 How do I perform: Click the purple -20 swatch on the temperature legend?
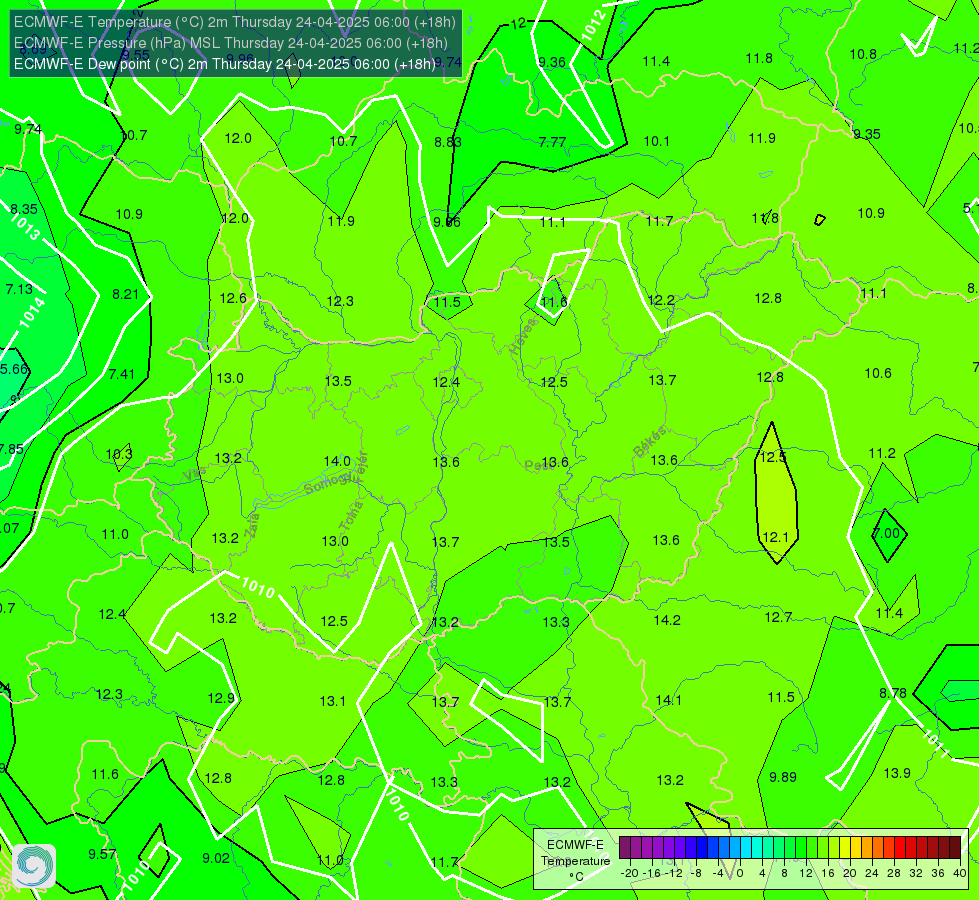click(624, 848)
